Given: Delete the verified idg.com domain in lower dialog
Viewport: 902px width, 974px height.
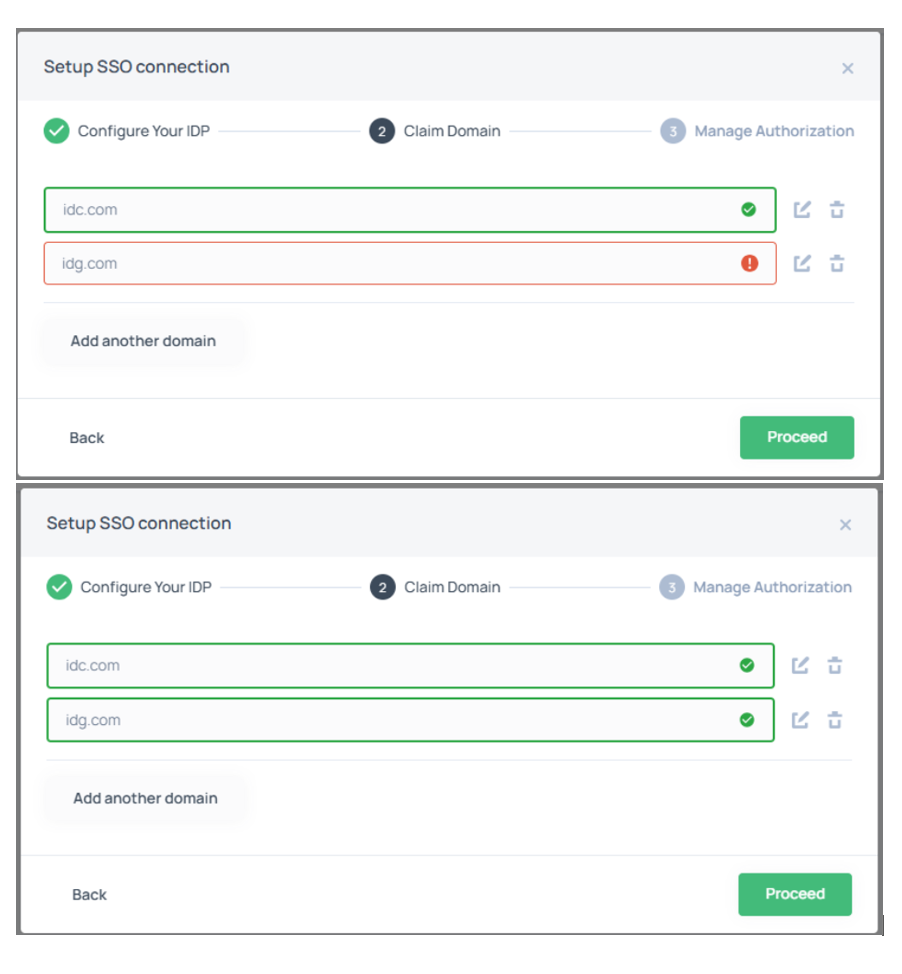Looking at the screenshot, I should coord(835,720).
